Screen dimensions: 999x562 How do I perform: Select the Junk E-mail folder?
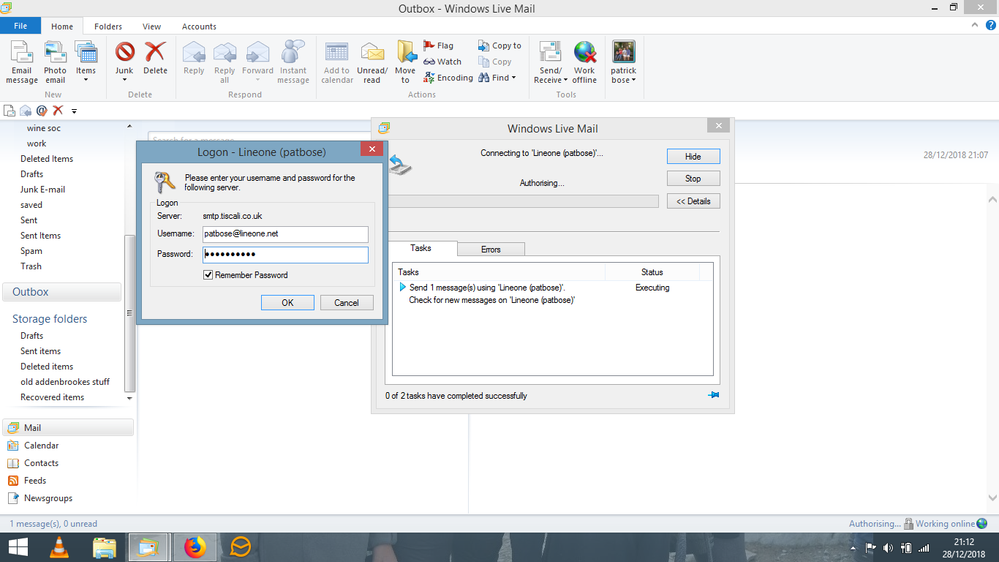click(43, 189)
